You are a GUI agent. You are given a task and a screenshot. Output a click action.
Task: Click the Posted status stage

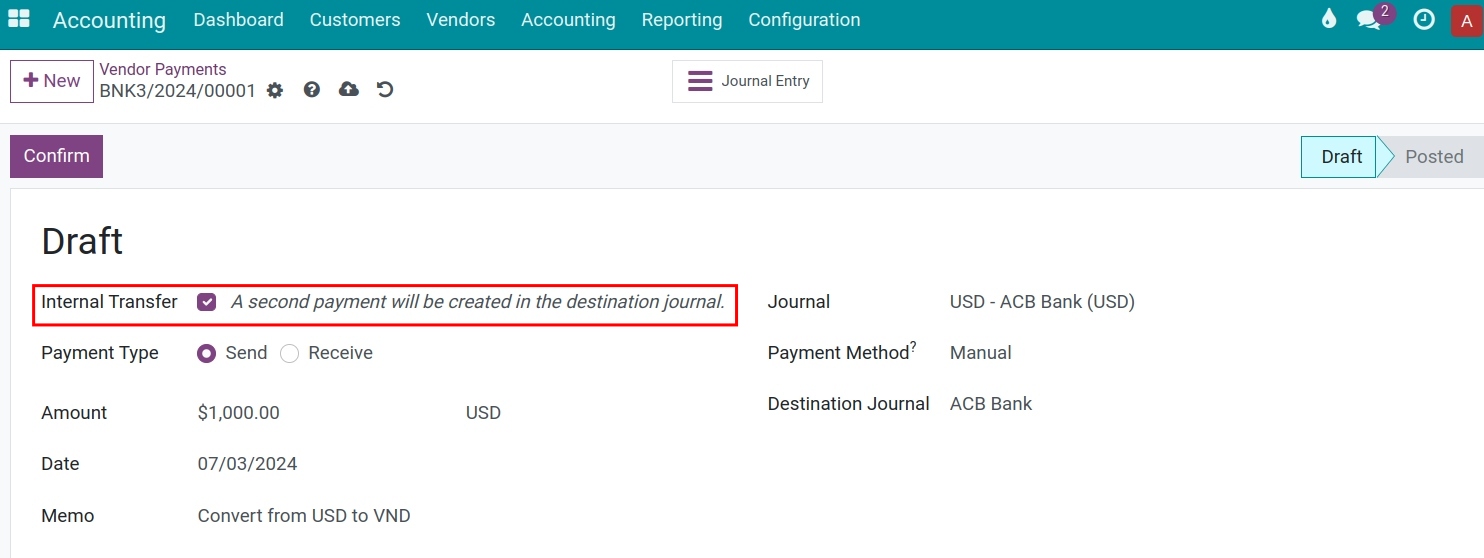pos(1434,157)
